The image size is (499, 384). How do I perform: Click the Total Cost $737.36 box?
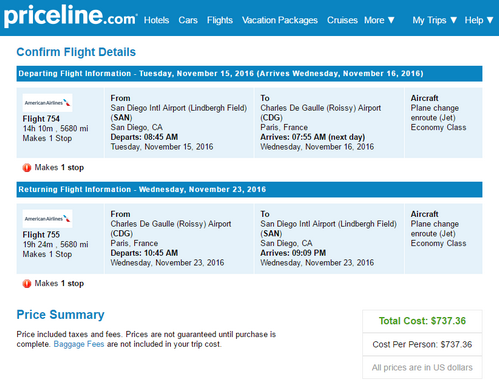coord(422,321)
